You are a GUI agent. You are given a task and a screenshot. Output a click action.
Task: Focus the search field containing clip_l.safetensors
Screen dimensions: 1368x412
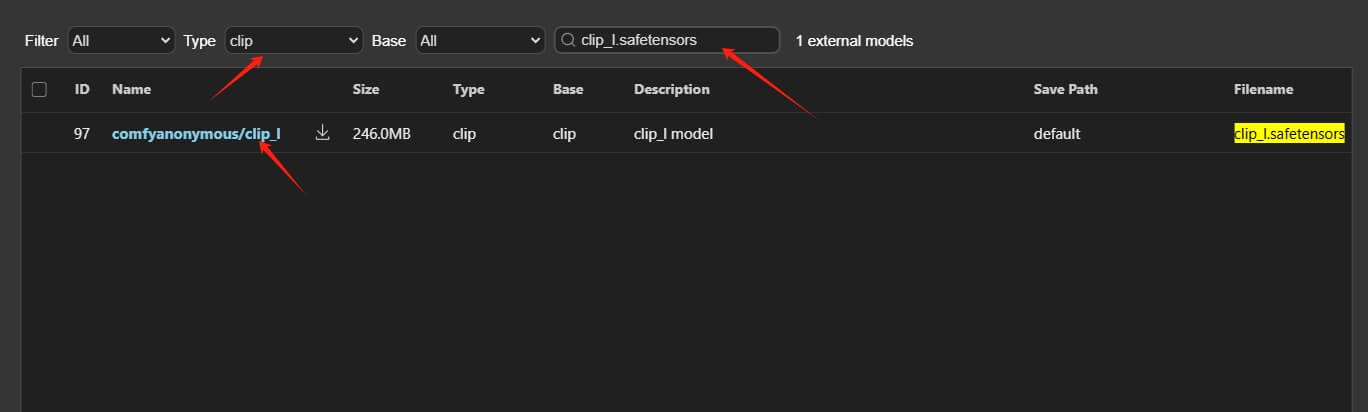[x=675, y=41]
